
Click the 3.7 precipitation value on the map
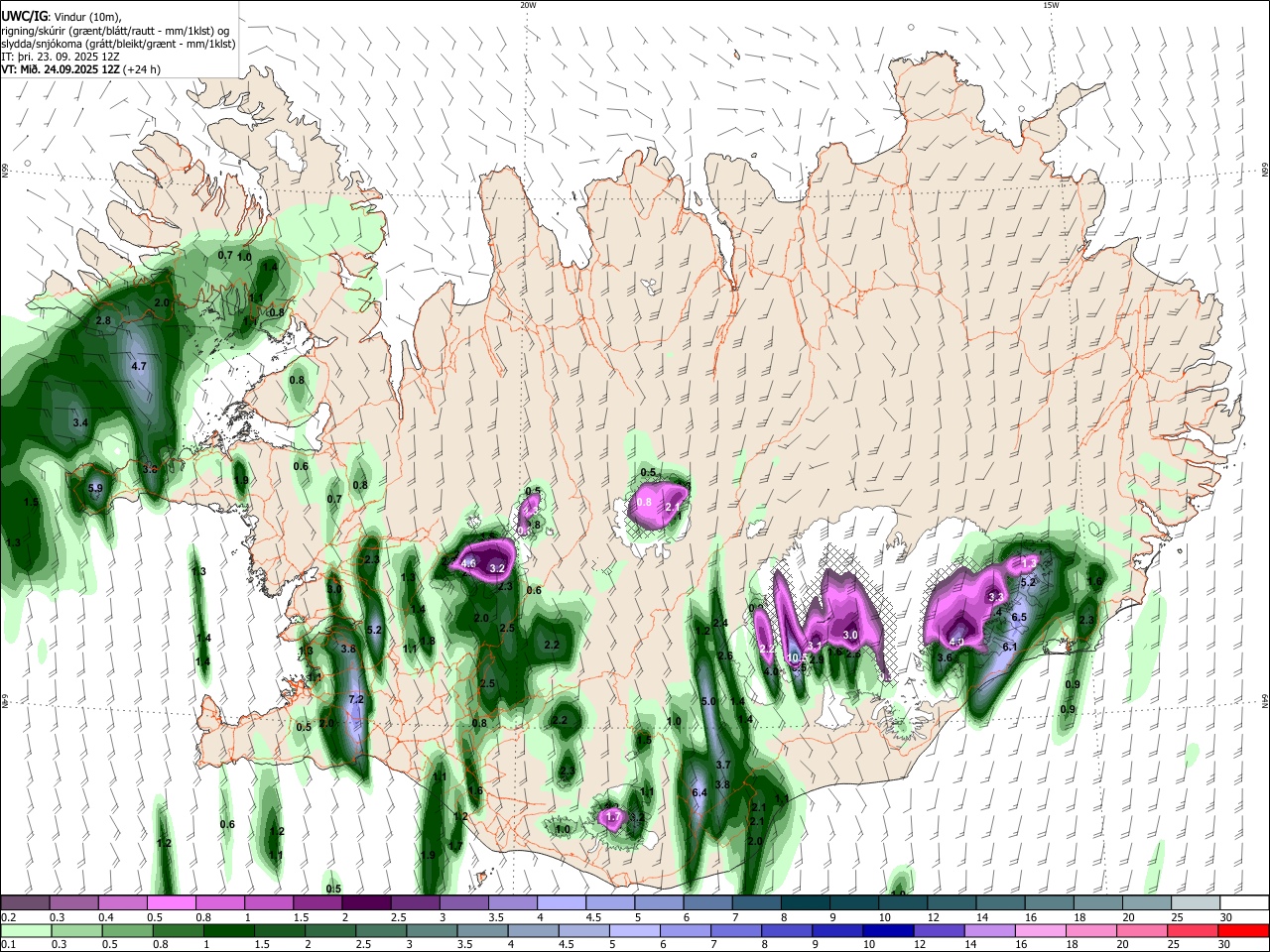coord(723,765)
